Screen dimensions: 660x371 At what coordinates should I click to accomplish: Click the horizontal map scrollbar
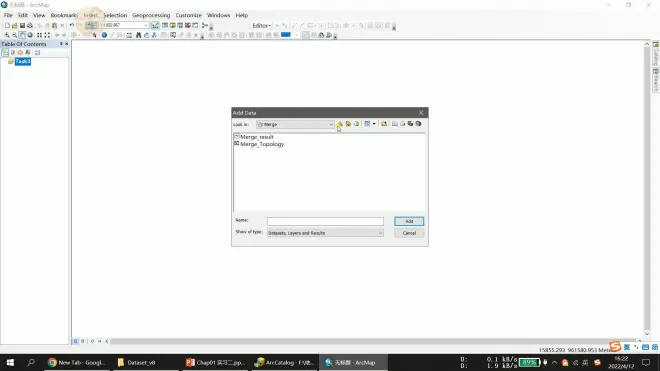click(x=375, y=341)
